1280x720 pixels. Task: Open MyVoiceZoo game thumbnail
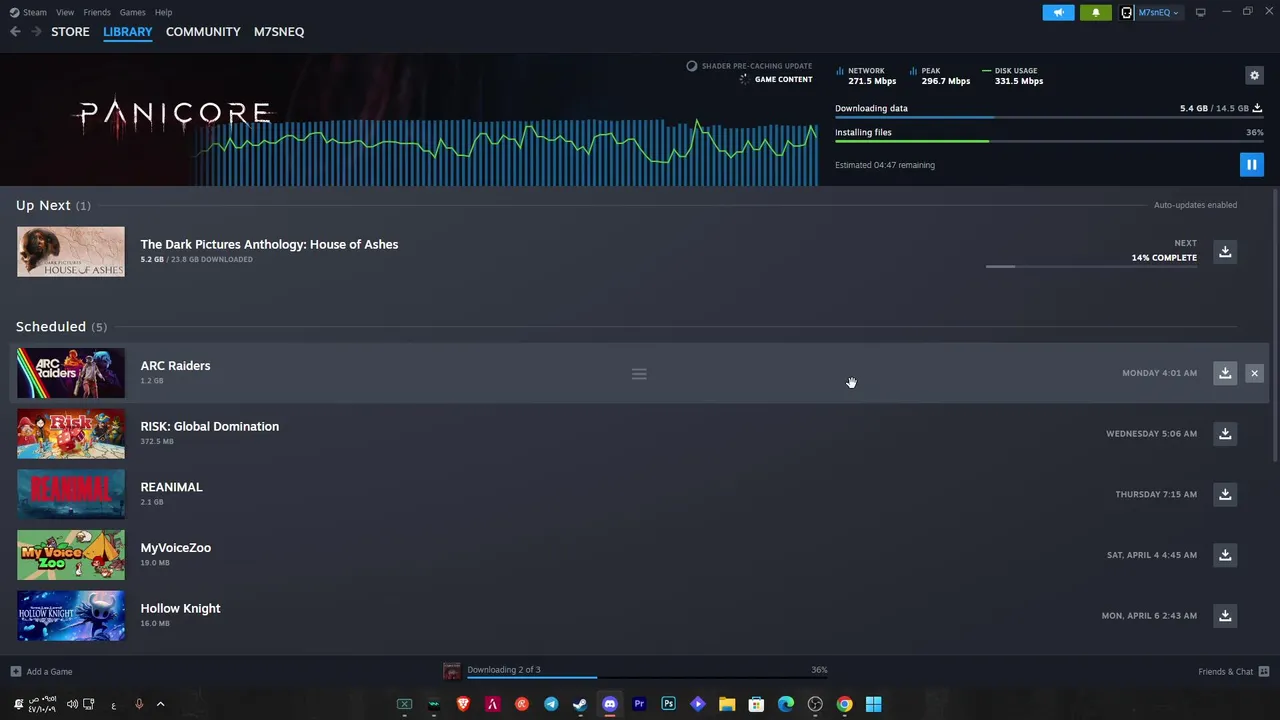click(x=71, y=555)
